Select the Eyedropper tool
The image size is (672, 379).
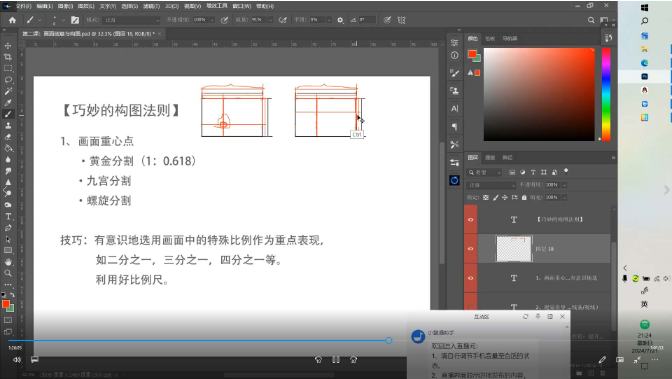click(8, 103)
